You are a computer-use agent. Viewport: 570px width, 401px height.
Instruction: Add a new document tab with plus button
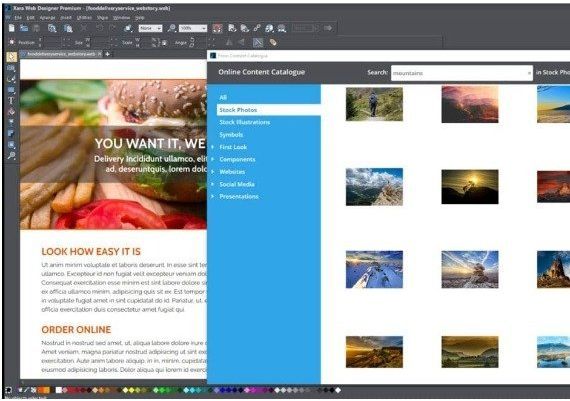[x=108, y=54]
